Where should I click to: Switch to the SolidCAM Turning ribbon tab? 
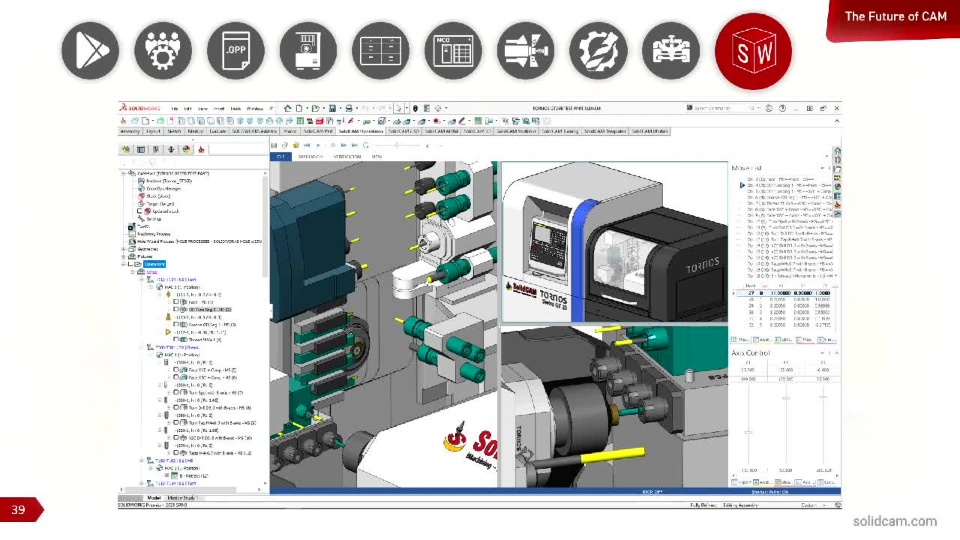click(560, 131)
